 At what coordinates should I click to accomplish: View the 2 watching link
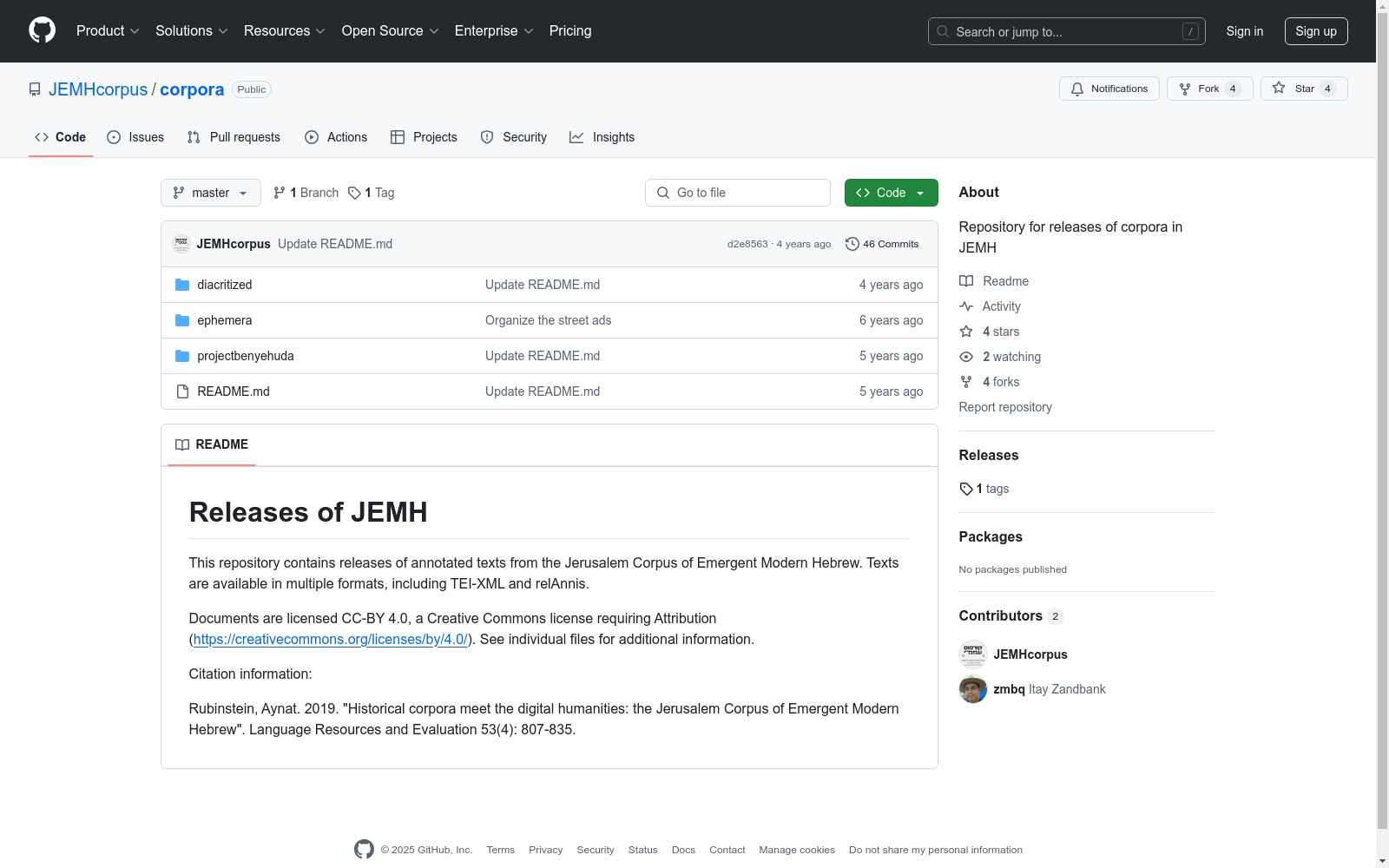1000,357
